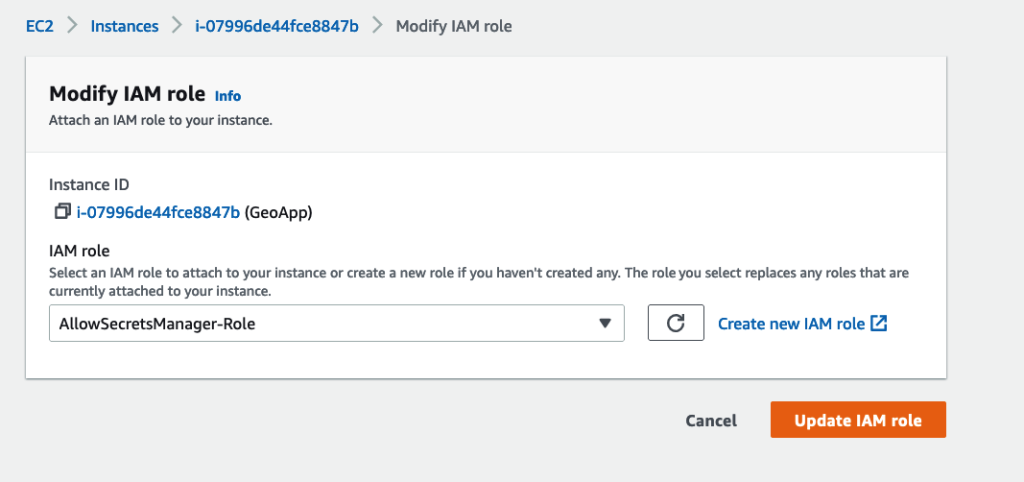Expand the IAM role dropdown arrow
Screen dimensions: 1024x482
[x=604, y=323]
